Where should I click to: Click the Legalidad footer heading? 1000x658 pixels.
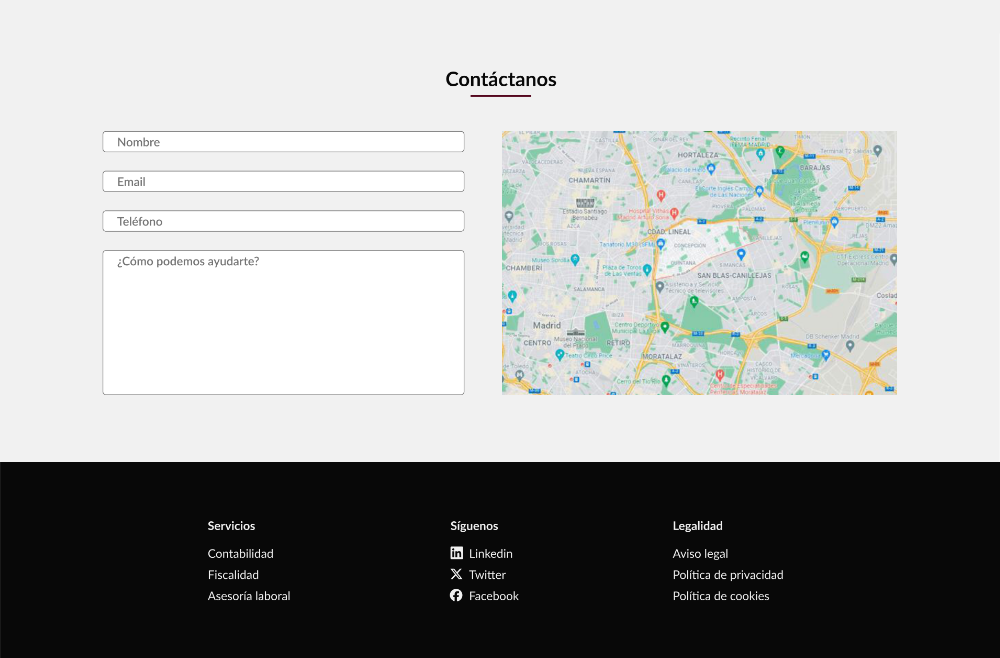[x=698, y=525]
